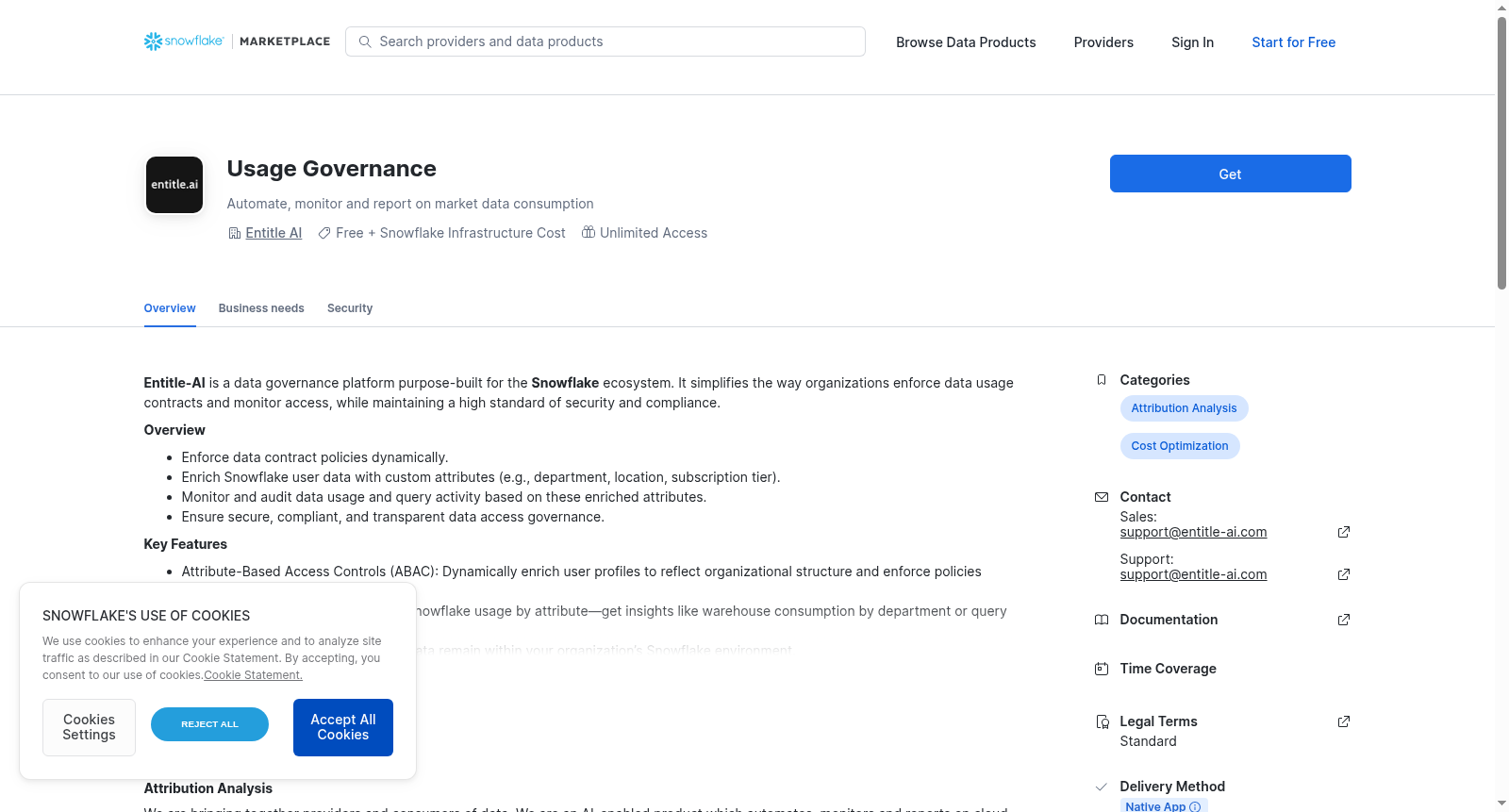
Task: Click the search magnifier icon
Action: click(365, 41)
